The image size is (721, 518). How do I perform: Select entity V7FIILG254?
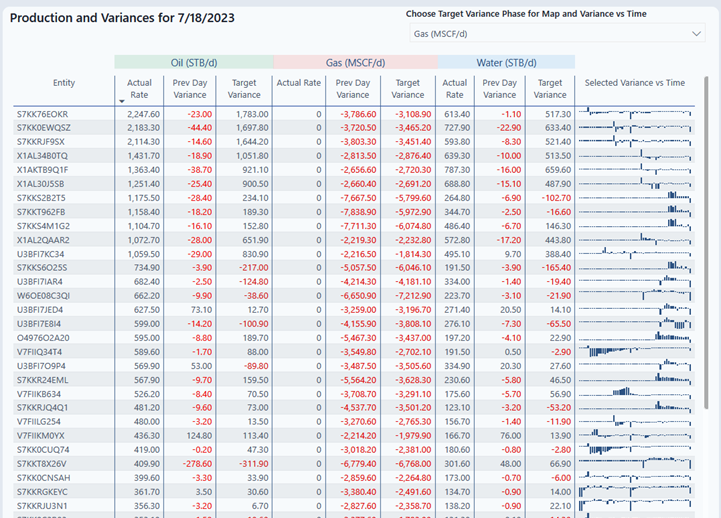(39, 421)
